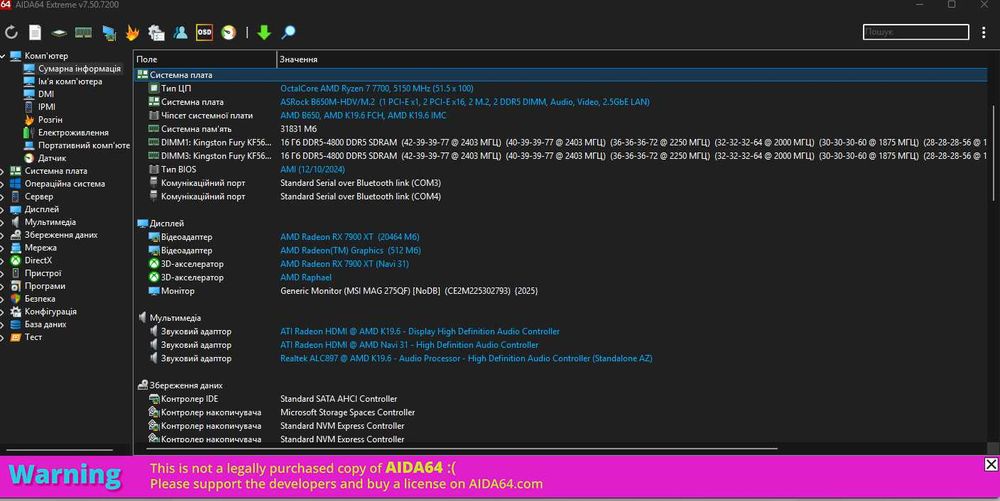Viewport: 1000px width, 501px height.
Task: Open AMD Radeon RX 7900 XT (Navi 31) link
Action: (344, 264)
